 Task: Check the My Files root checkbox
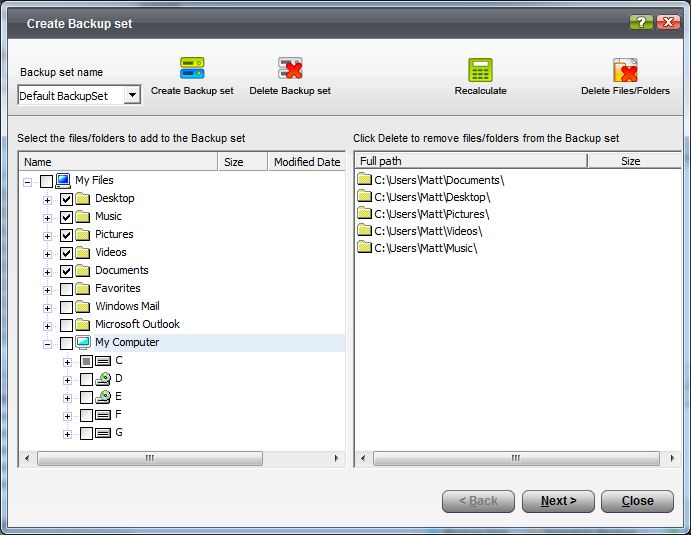(46, 181)
